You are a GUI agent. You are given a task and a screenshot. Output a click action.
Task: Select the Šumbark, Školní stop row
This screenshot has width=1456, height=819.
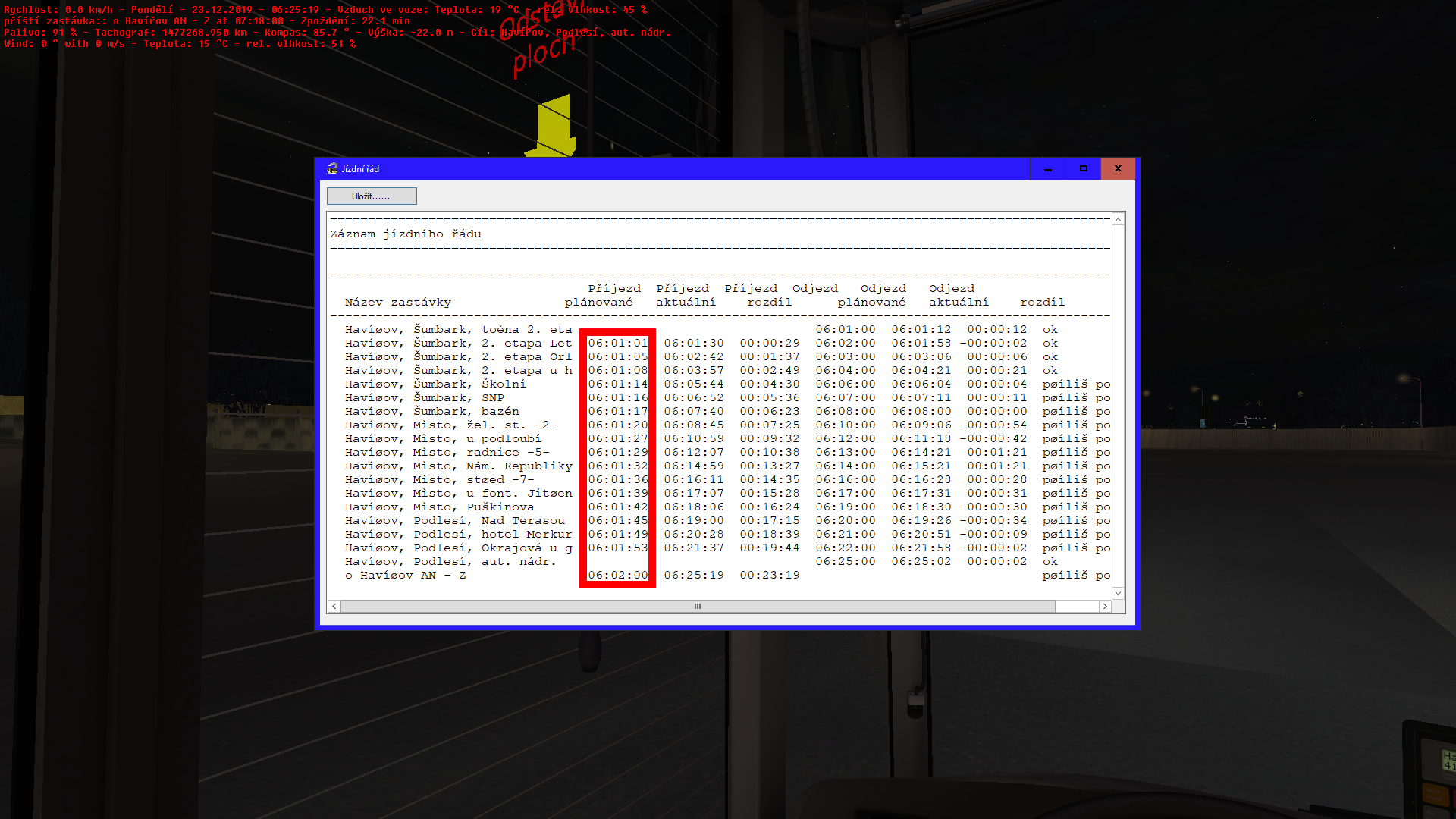[435, 384]
